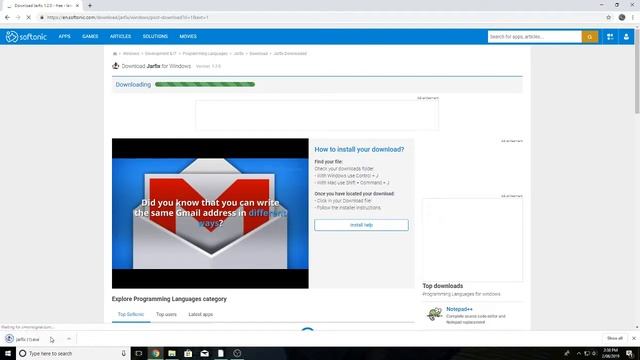
Task: Open the circular app icon on the taskbar
Action: click(237, 353)
